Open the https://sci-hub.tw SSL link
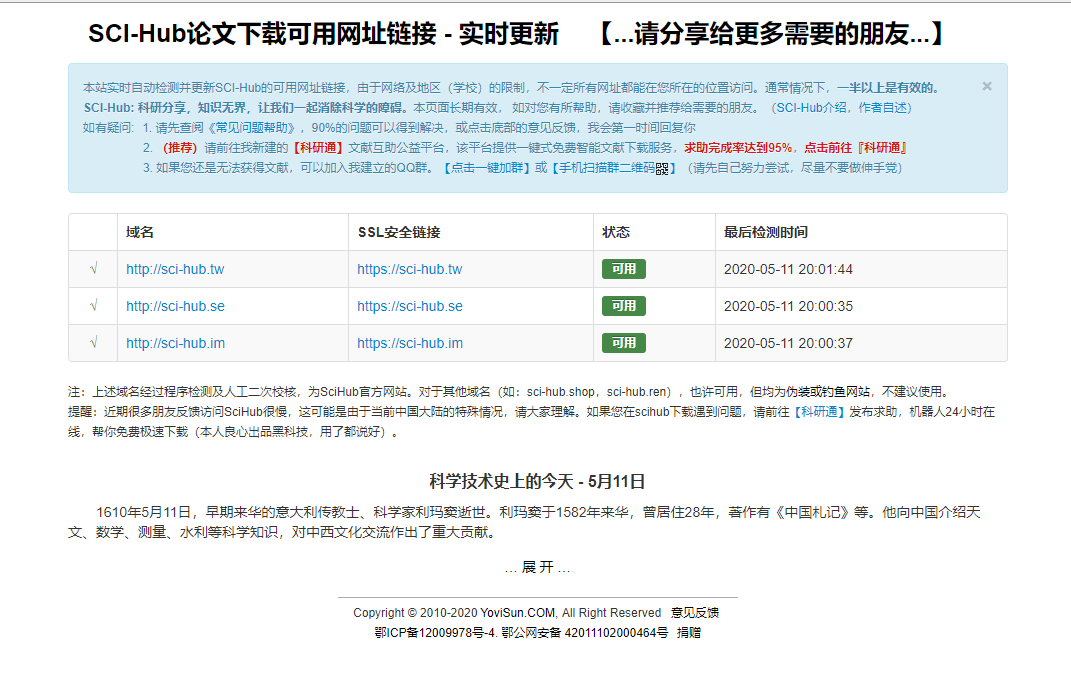This screenshot has width=1071, height=674. pyautogui.click(x=410, y=269)
